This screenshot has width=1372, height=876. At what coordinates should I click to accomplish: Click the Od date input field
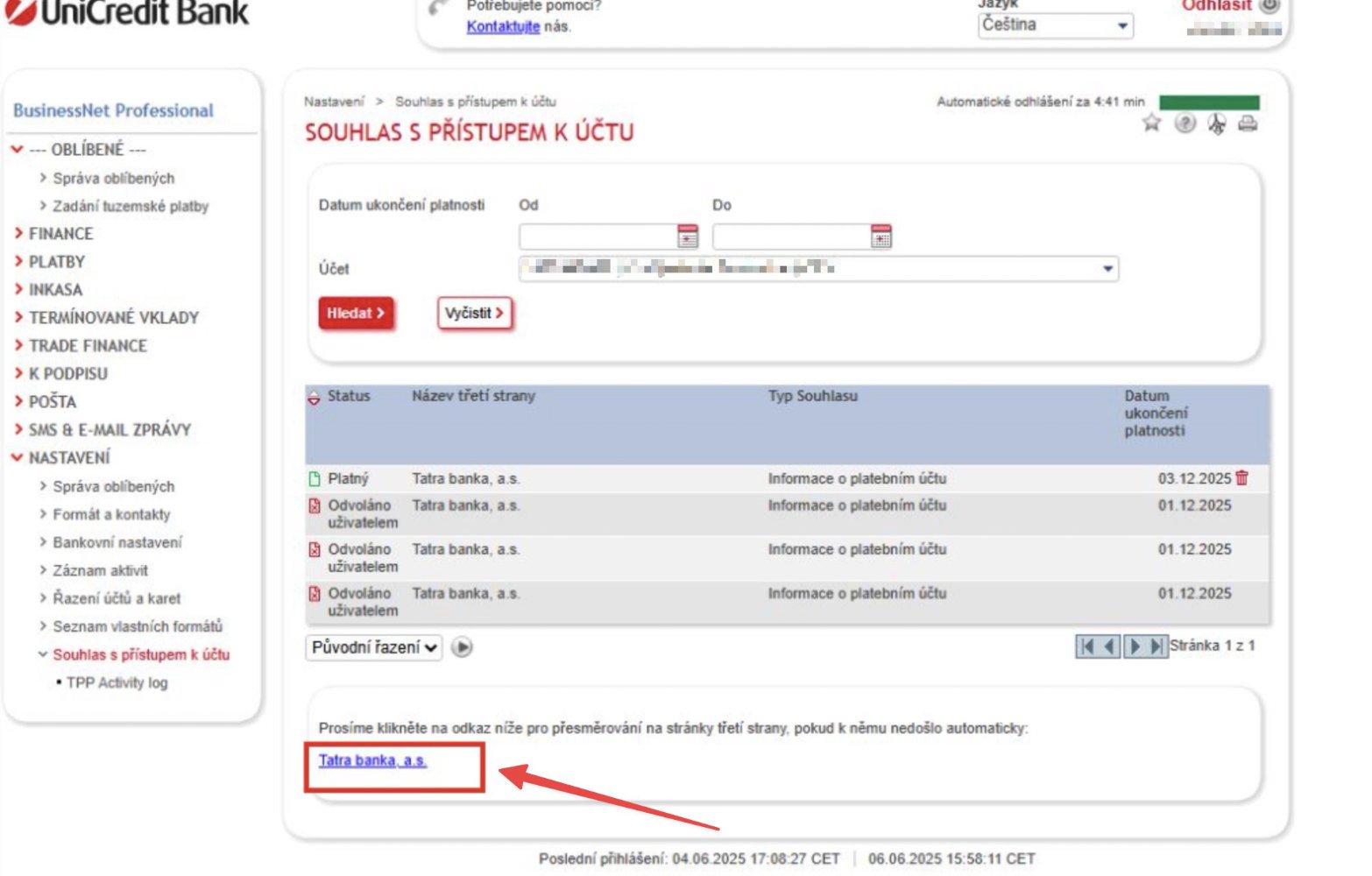point(598,236)
